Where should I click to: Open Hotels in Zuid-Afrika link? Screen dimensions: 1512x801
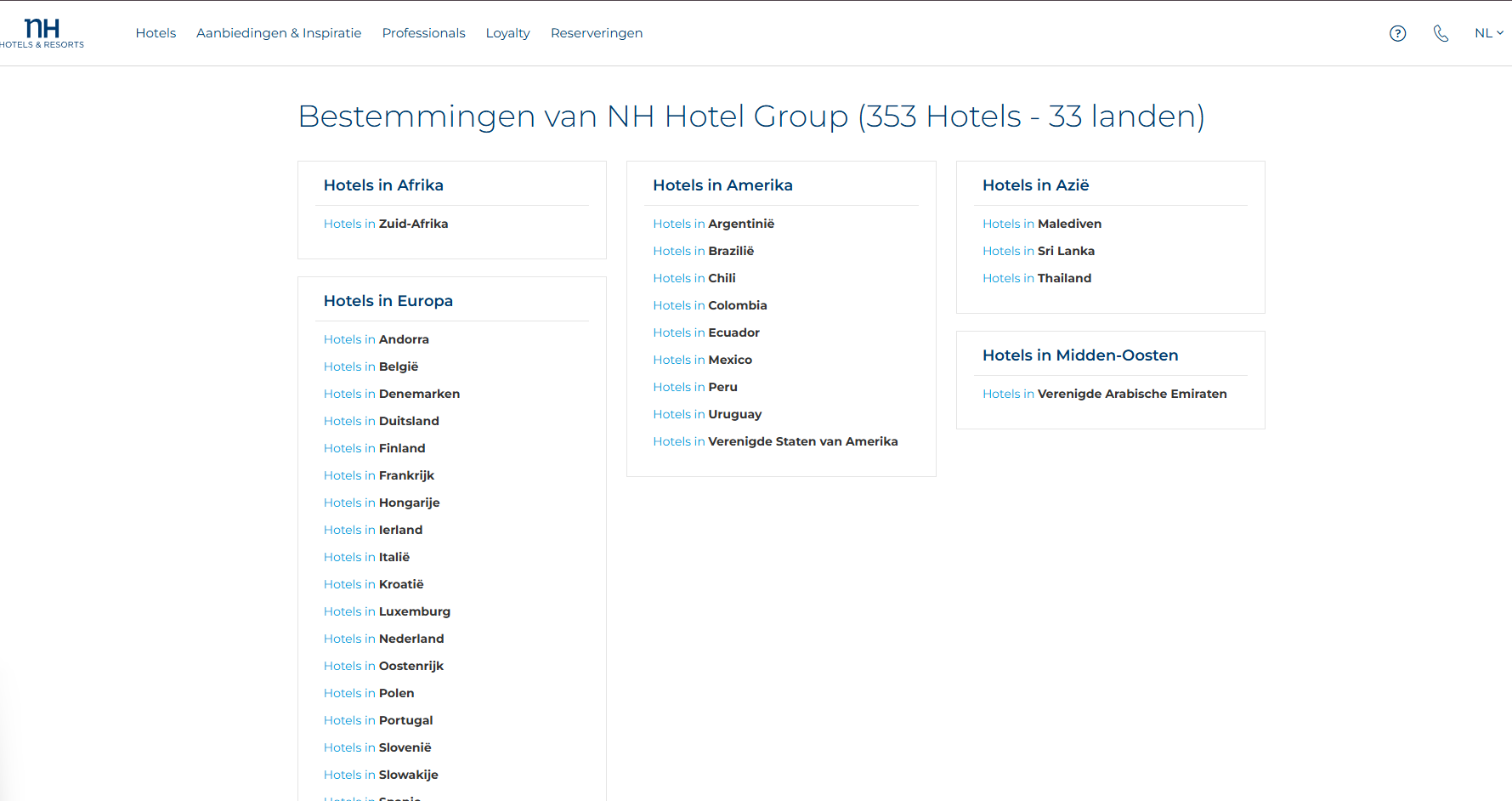(x=386, y=224)
